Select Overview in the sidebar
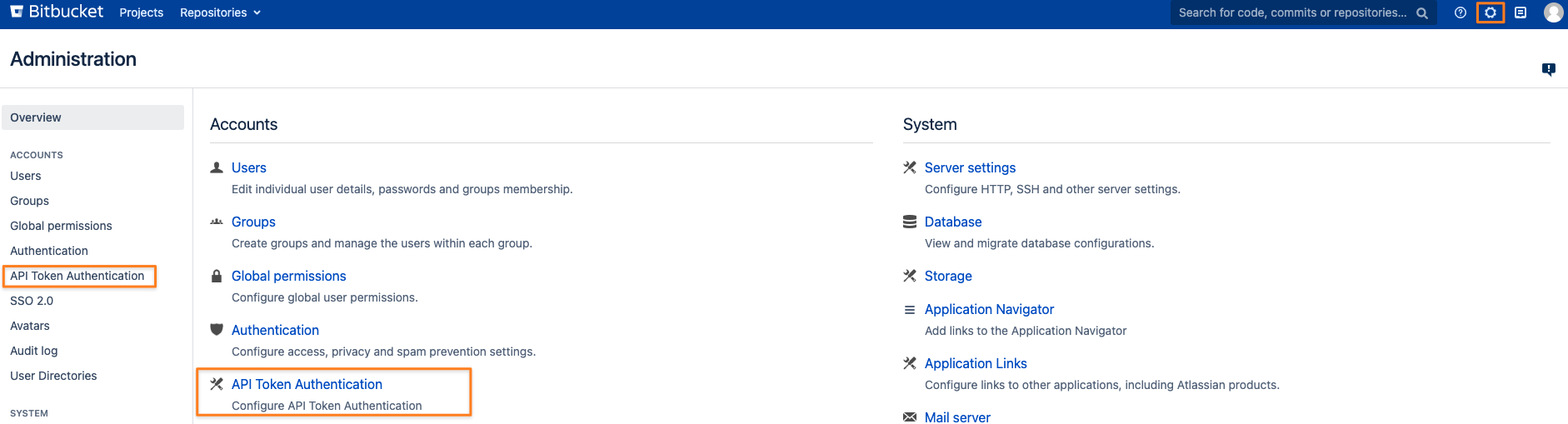 (x=92, y=117)
